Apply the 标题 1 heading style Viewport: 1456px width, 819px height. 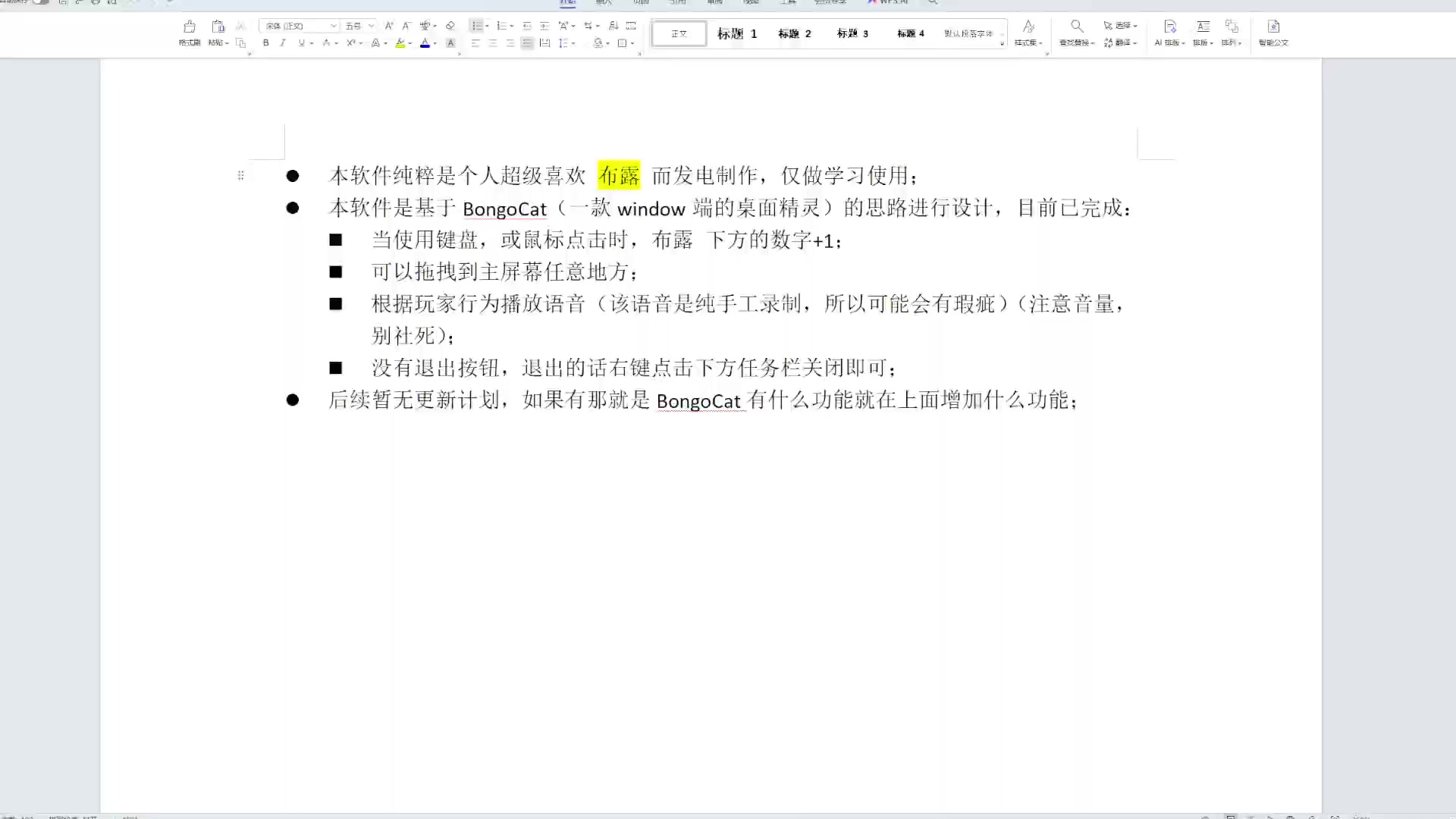pyautogui.click(x=737, y=33)
